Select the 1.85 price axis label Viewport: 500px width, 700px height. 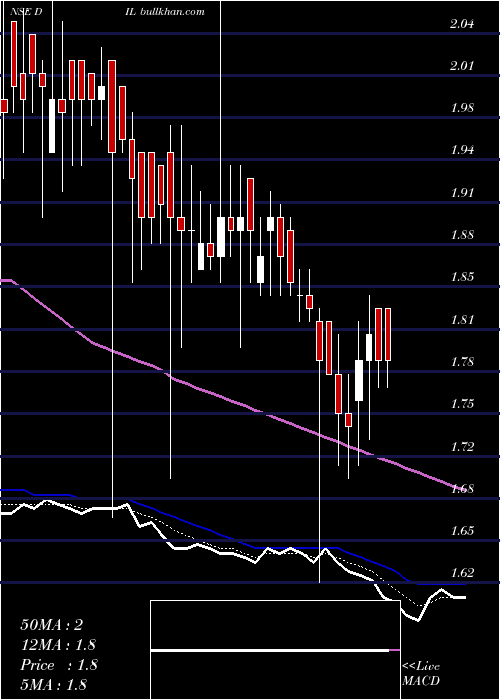(x=462, y=277)
